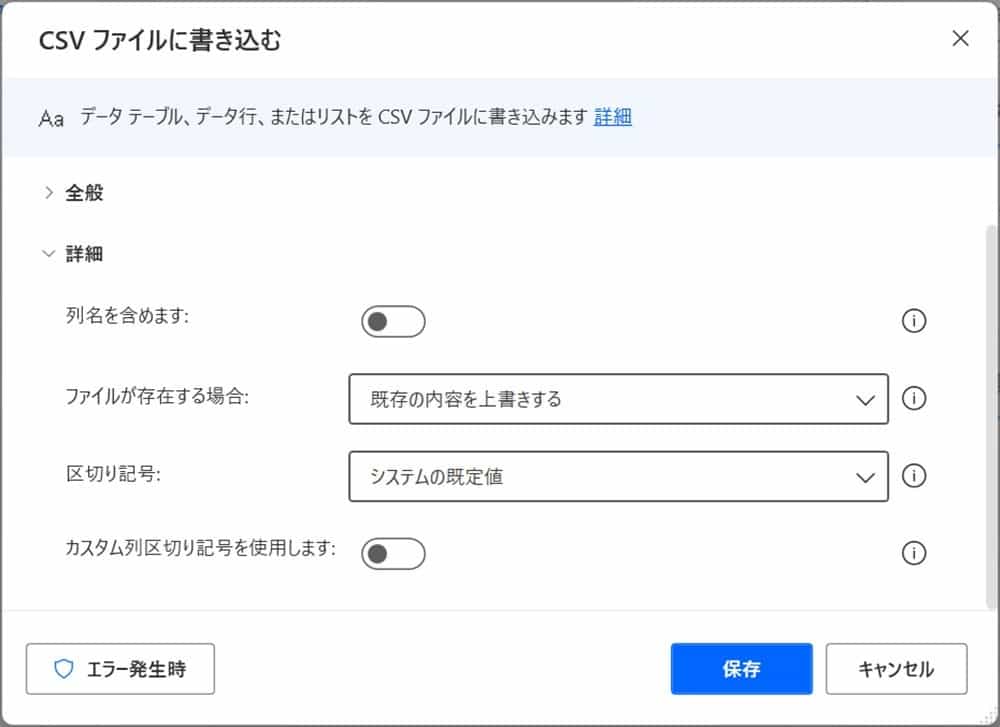Turn on the カスタム列区切り記号を使用します switch

pos(393,554)
